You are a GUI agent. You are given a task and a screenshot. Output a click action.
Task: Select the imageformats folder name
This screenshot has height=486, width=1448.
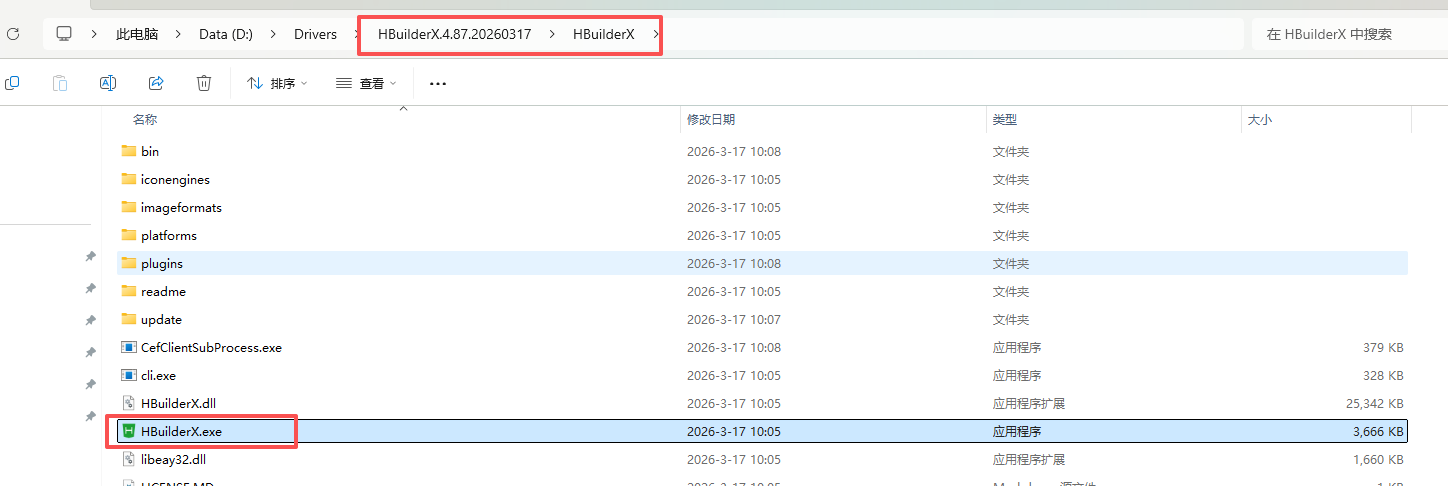pos(181,207)
